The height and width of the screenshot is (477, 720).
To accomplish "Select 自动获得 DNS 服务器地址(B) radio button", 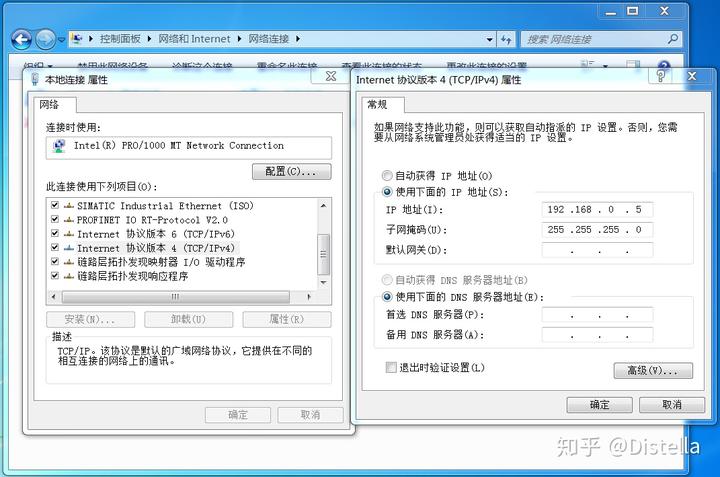I will (x=387, y=280).
